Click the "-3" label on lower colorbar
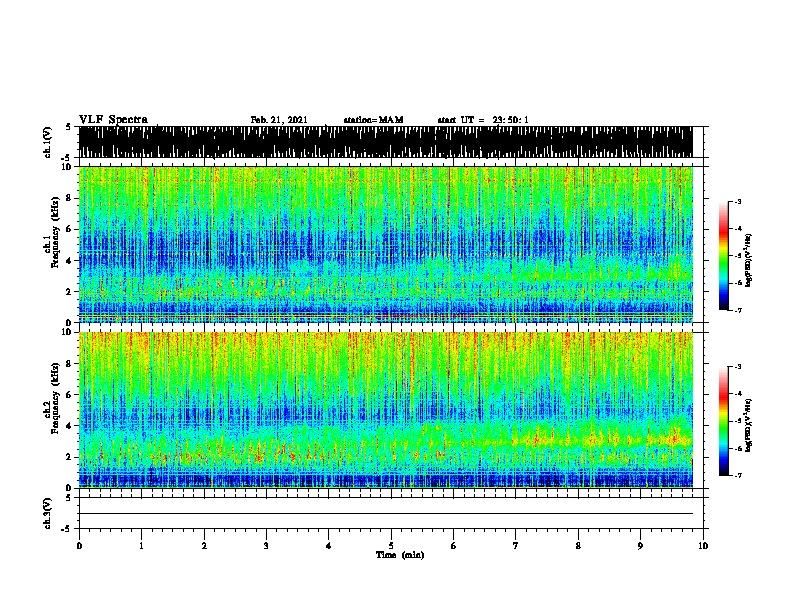The width and height of the screenshot is (792, 612). point(737,367)
